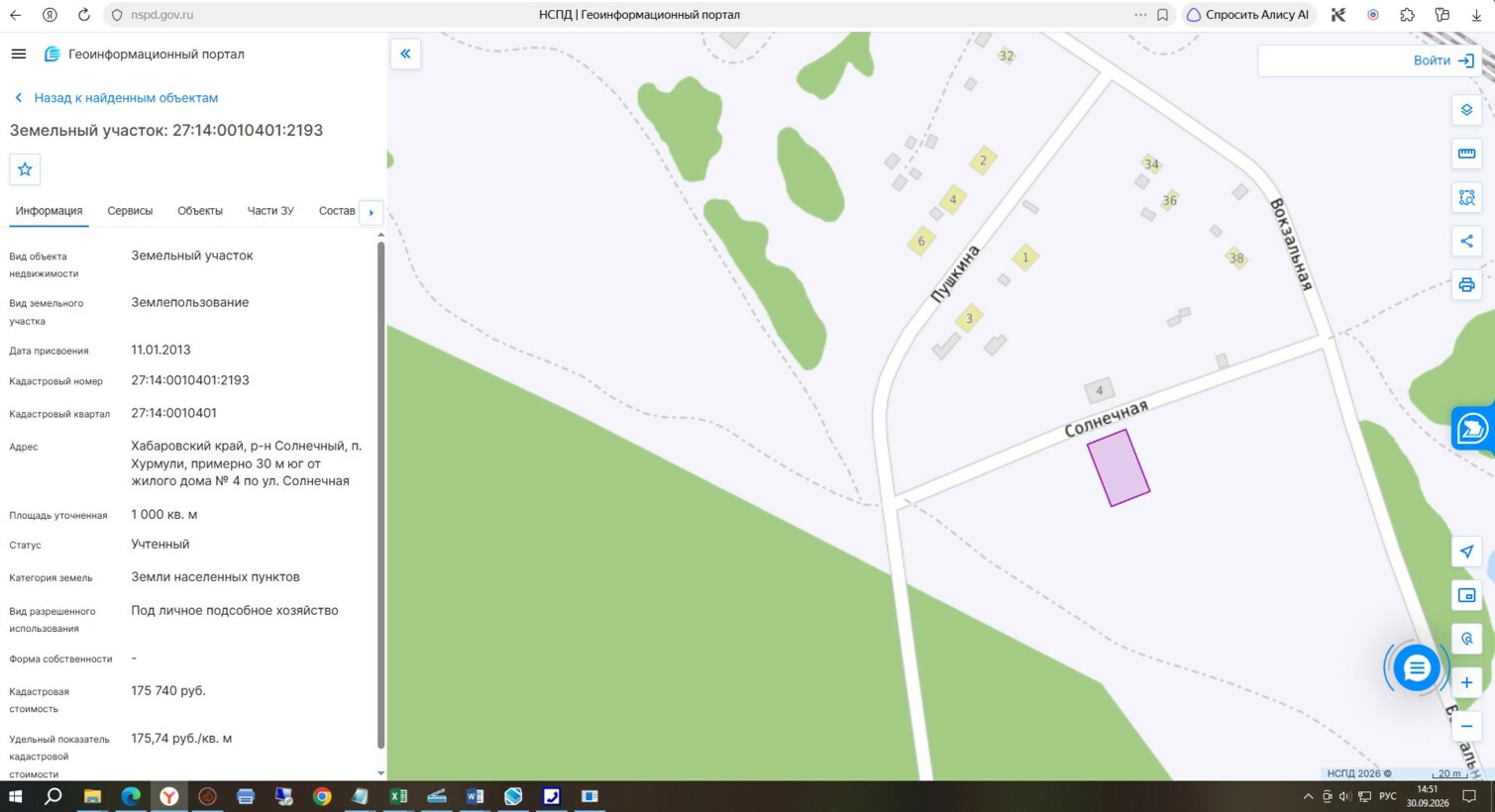
Task: Show more tabs with right arrow
Action: [372, 212]
